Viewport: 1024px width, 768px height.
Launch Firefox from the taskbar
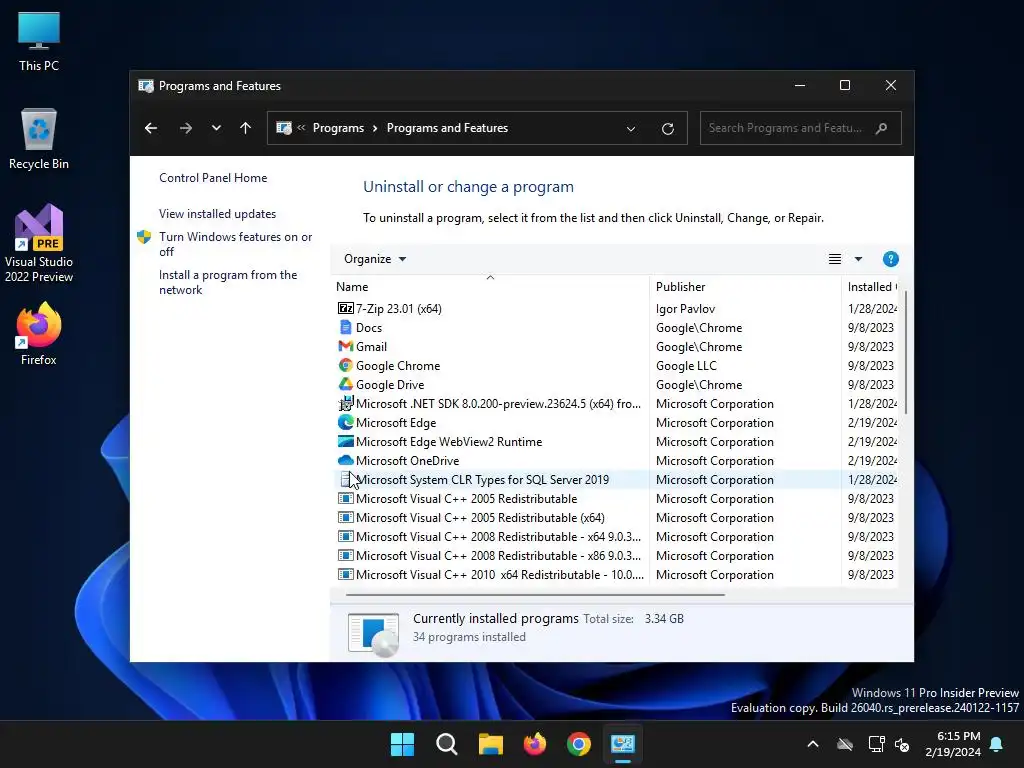(535, 744)
